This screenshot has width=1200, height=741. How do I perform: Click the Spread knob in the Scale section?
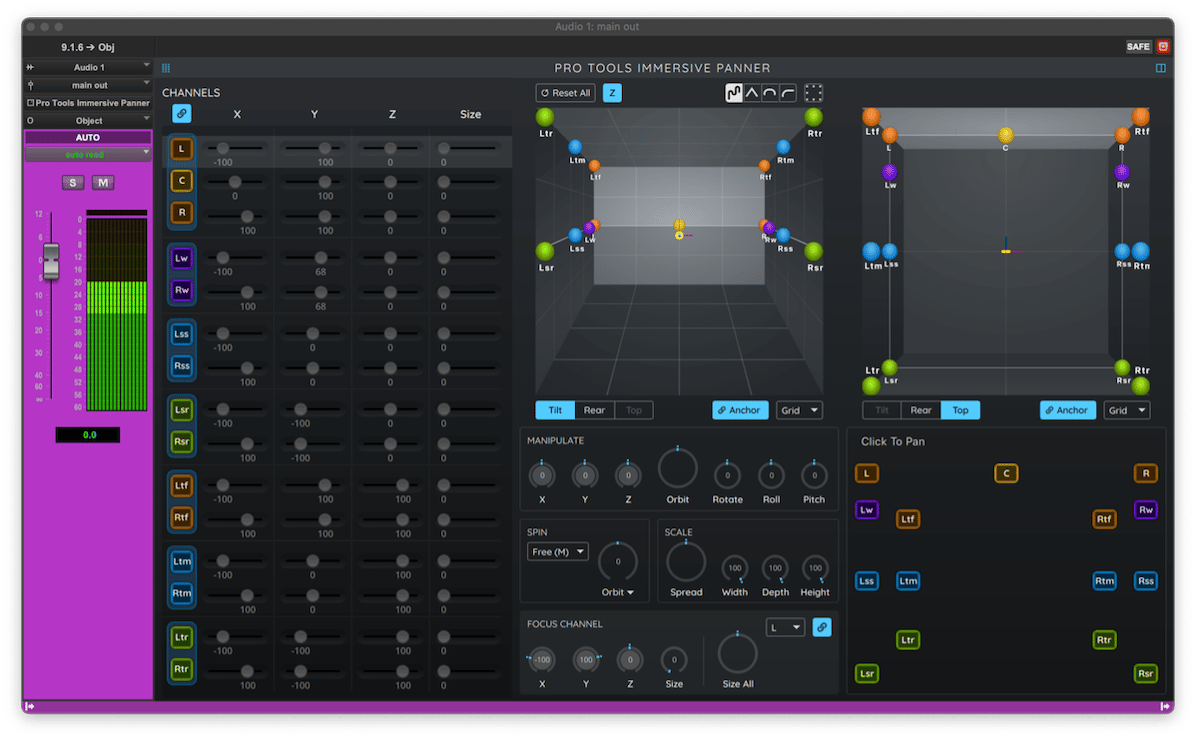coord(686,562)
